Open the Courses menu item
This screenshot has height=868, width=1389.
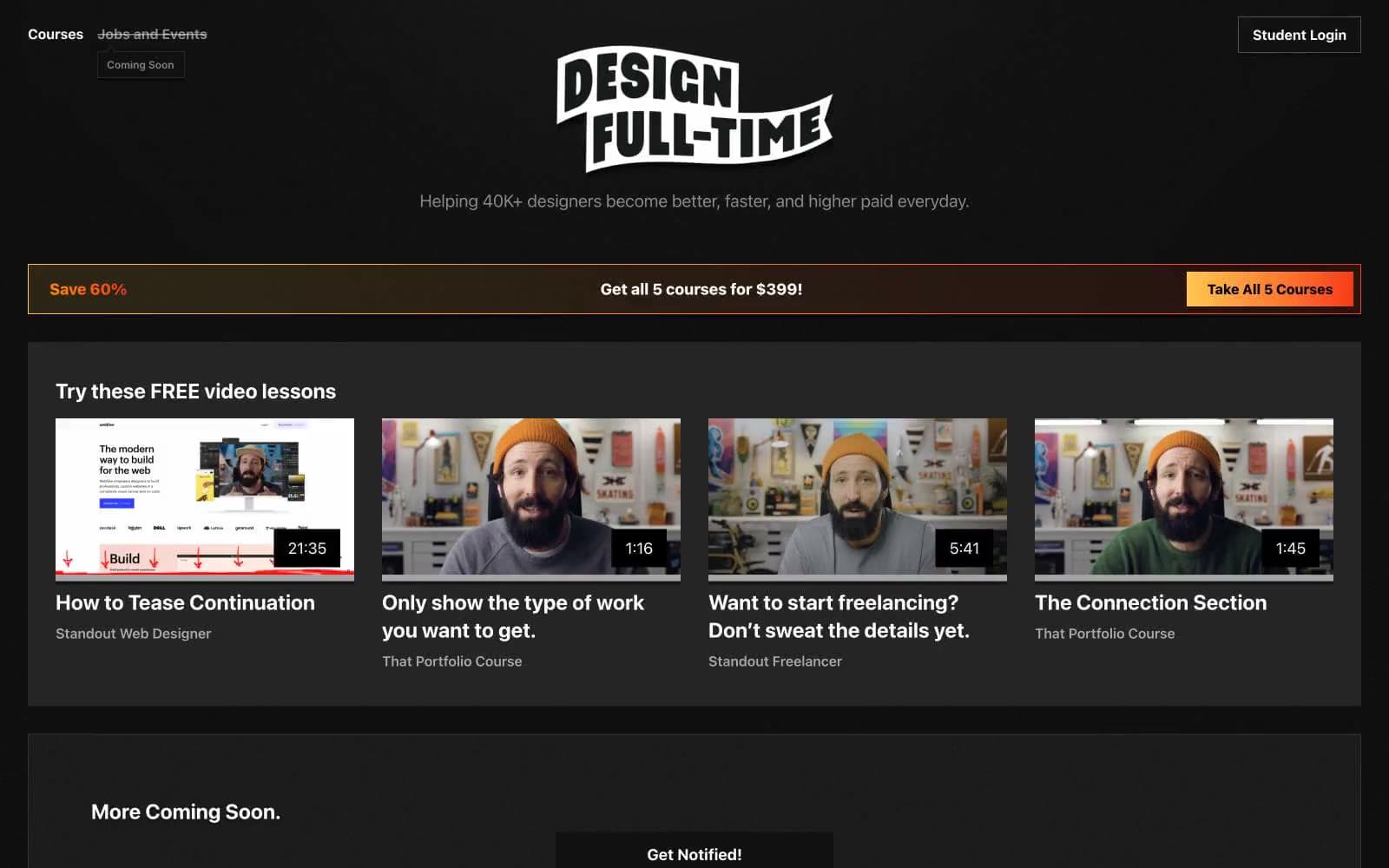(56, 35)
